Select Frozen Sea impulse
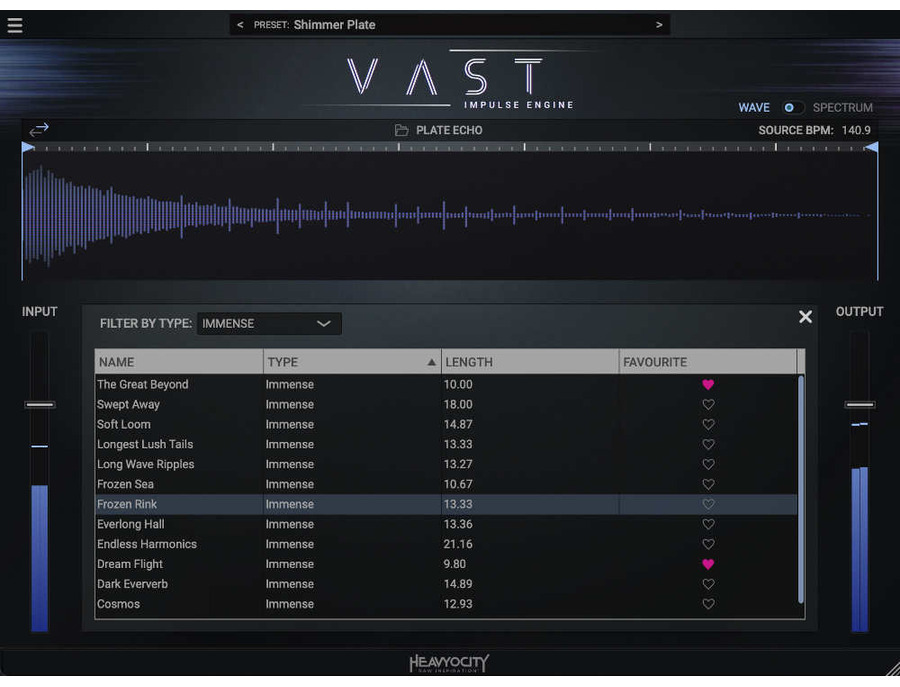Screen dimensions: 900x687 click(125, 484)
